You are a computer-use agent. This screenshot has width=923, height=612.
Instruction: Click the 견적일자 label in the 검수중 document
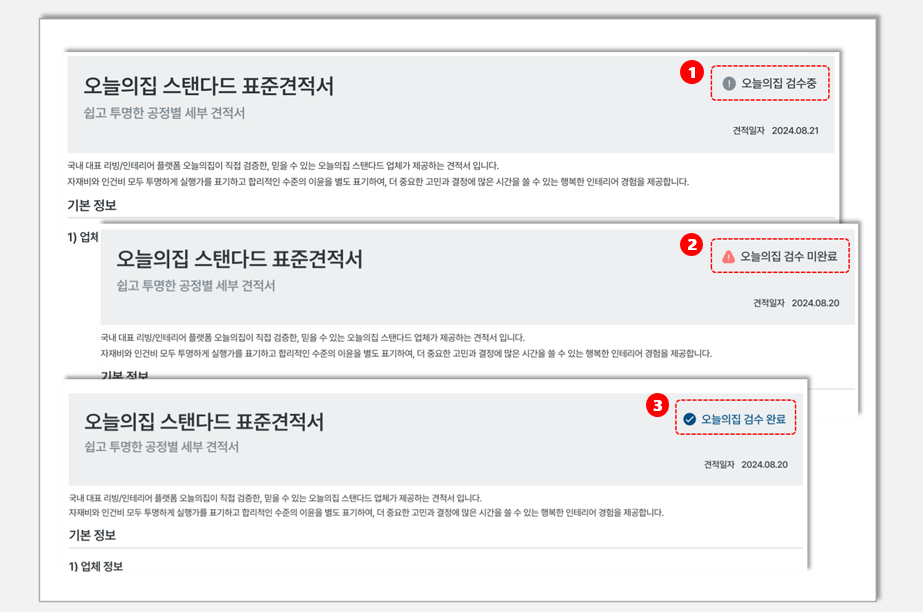coord(748,131)
